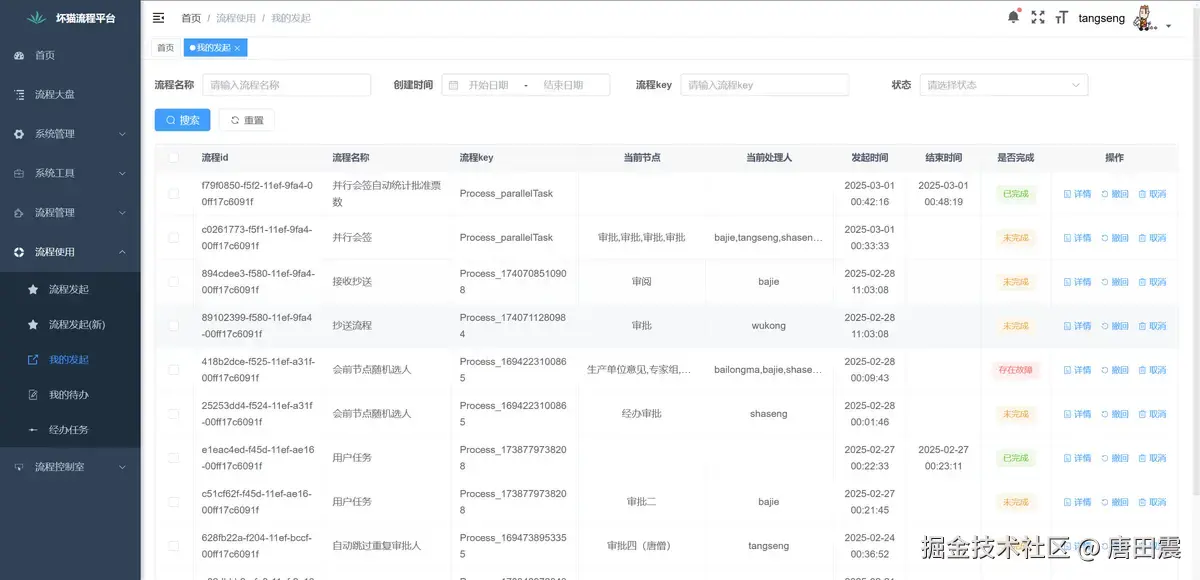Screen dimensions: 1200x580
Task: Check the 抄送流程 row checkbox
Action: point(174,326)
